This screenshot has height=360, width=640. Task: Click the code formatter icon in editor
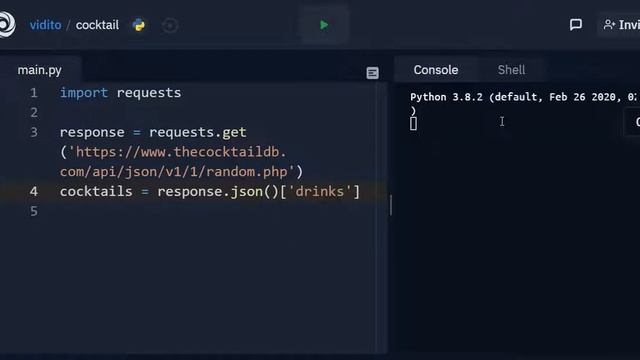point(372,73)
